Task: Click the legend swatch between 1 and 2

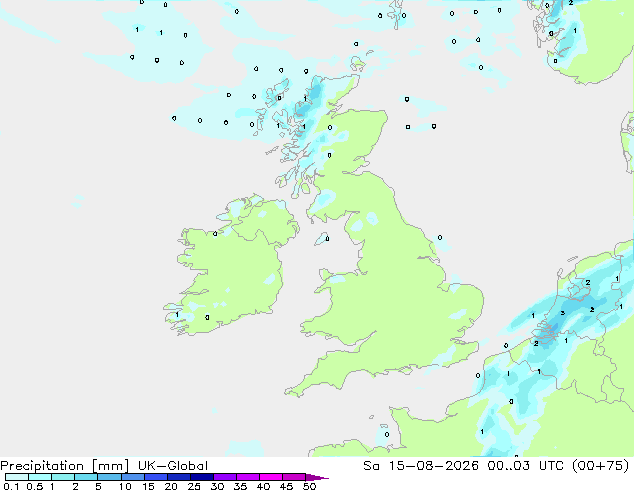Action: pyautogui.click(x=63, y=477)
